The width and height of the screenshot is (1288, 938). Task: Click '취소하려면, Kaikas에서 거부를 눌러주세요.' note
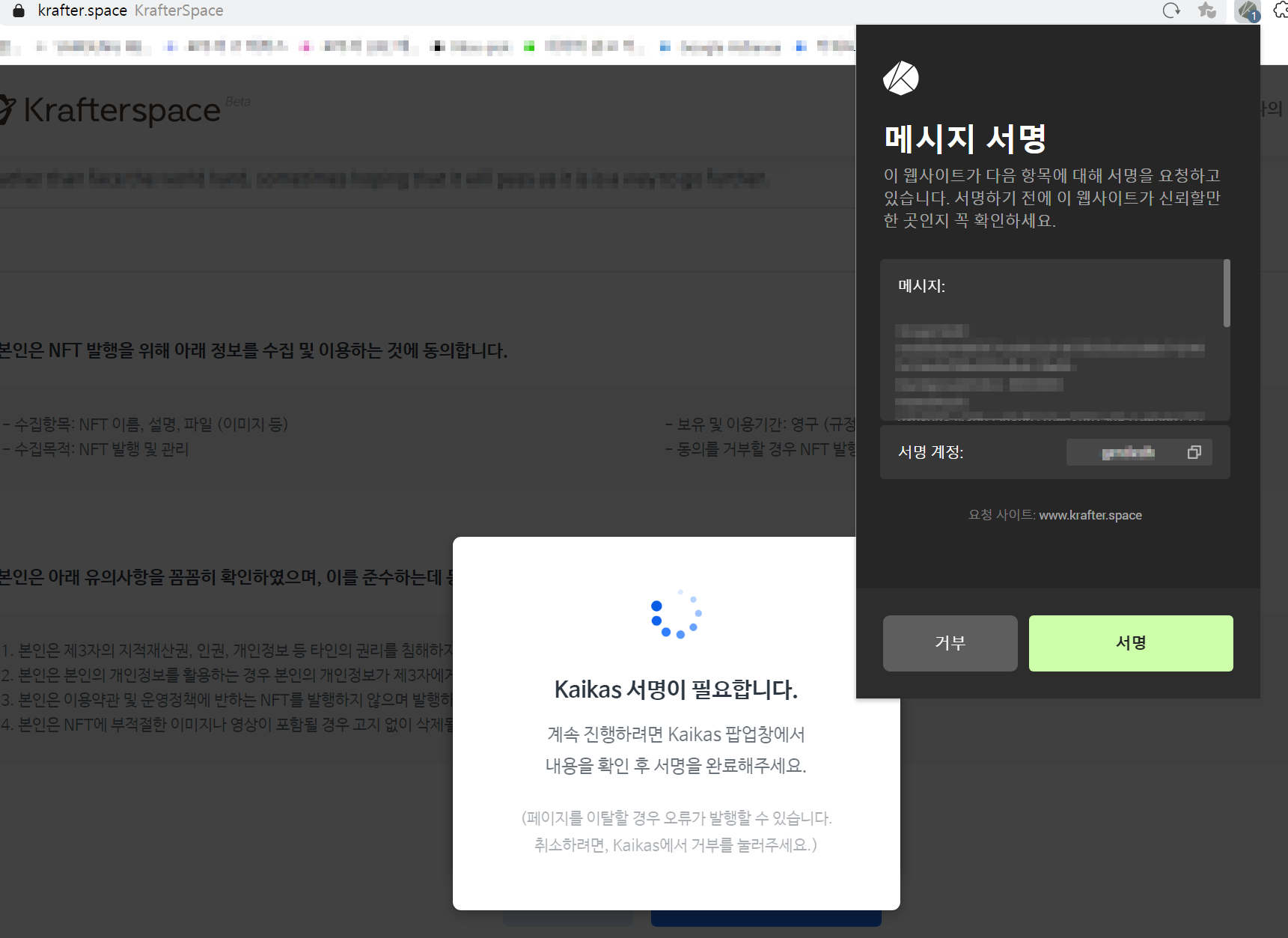coord(676,845)
